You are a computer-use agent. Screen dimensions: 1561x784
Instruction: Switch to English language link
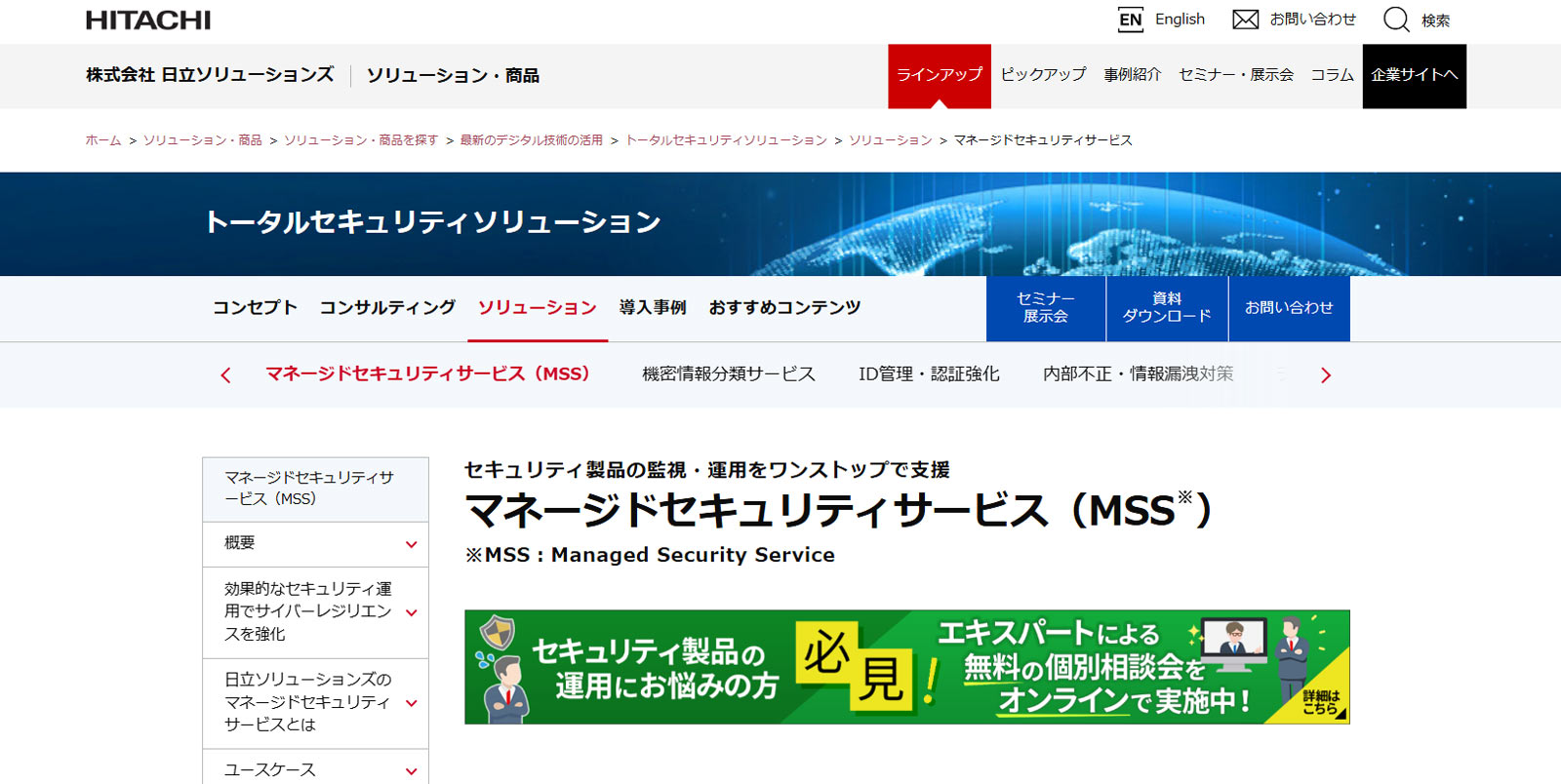tap(1180, 20)
